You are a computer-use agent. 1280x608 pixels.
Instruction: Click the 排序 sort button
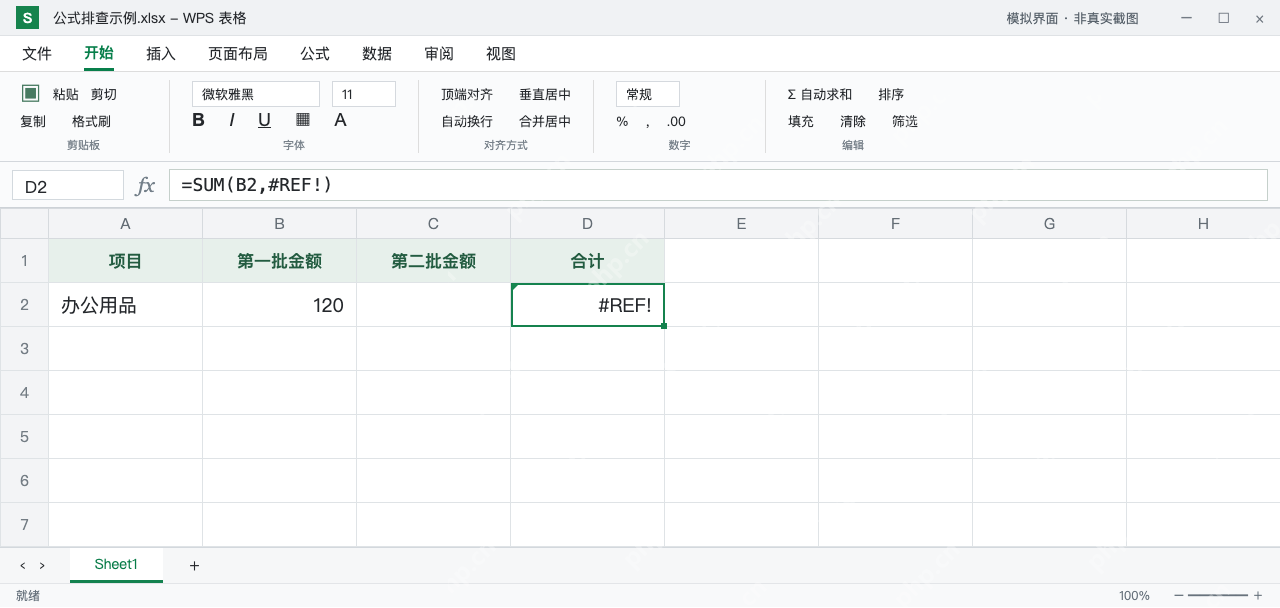point(891,94)
